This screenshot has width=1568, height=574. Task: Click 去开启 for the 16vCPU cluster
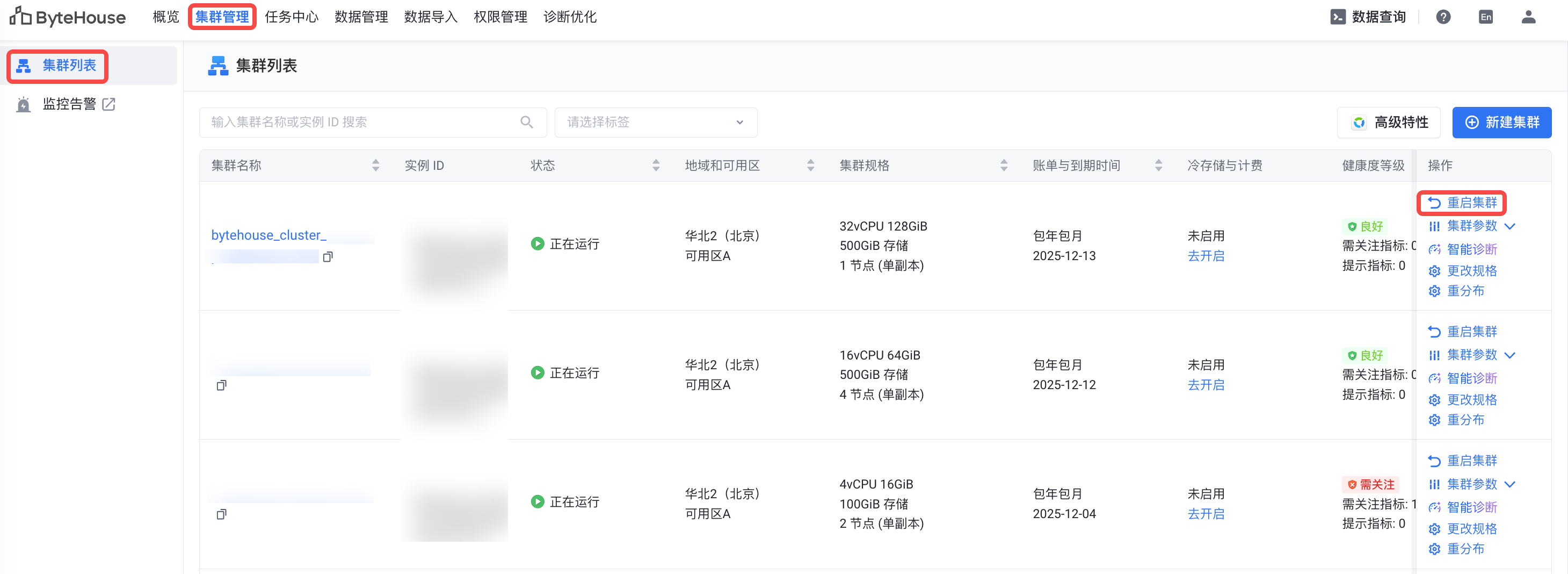coord(1206,385)
